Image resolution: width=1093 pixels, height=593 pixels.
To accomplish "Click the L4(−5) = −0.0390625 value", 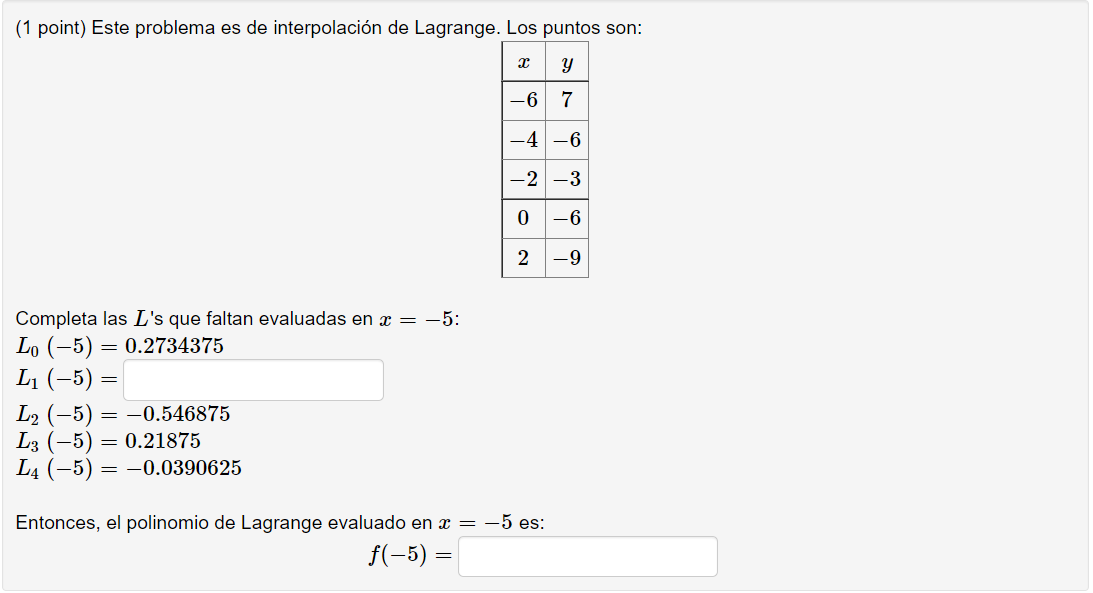I will tap(183, 468).
